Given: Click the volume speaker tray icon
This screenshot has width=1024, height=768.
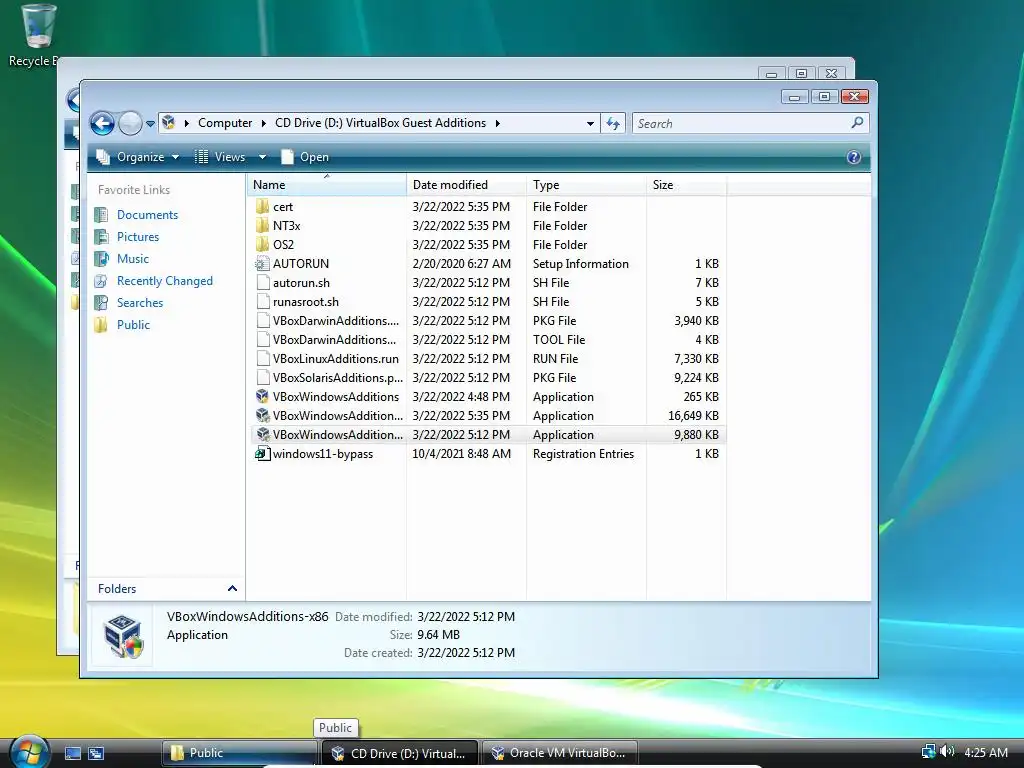Looking at the screenshot, I should click(x=947, y=752).
